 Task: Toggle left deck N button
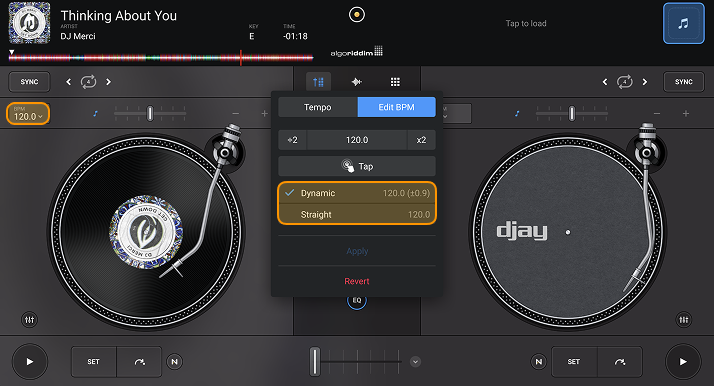click(174, 362)
